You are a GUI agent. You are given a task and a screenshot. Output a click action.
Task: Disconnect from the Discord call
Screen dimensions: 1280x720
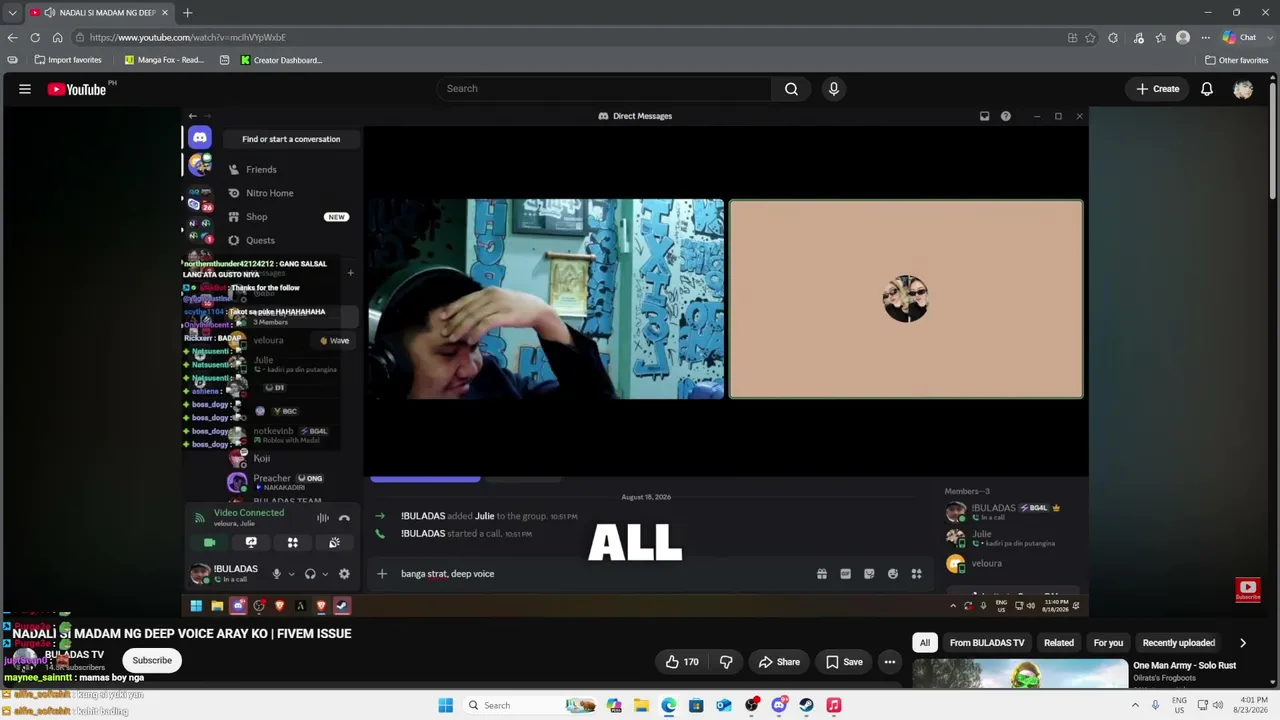[x=344, y=518]
